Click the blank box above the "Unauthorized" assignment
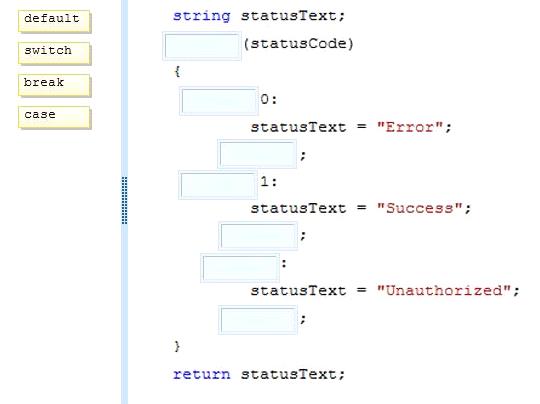Screen dimensions: 540x404 240,268
